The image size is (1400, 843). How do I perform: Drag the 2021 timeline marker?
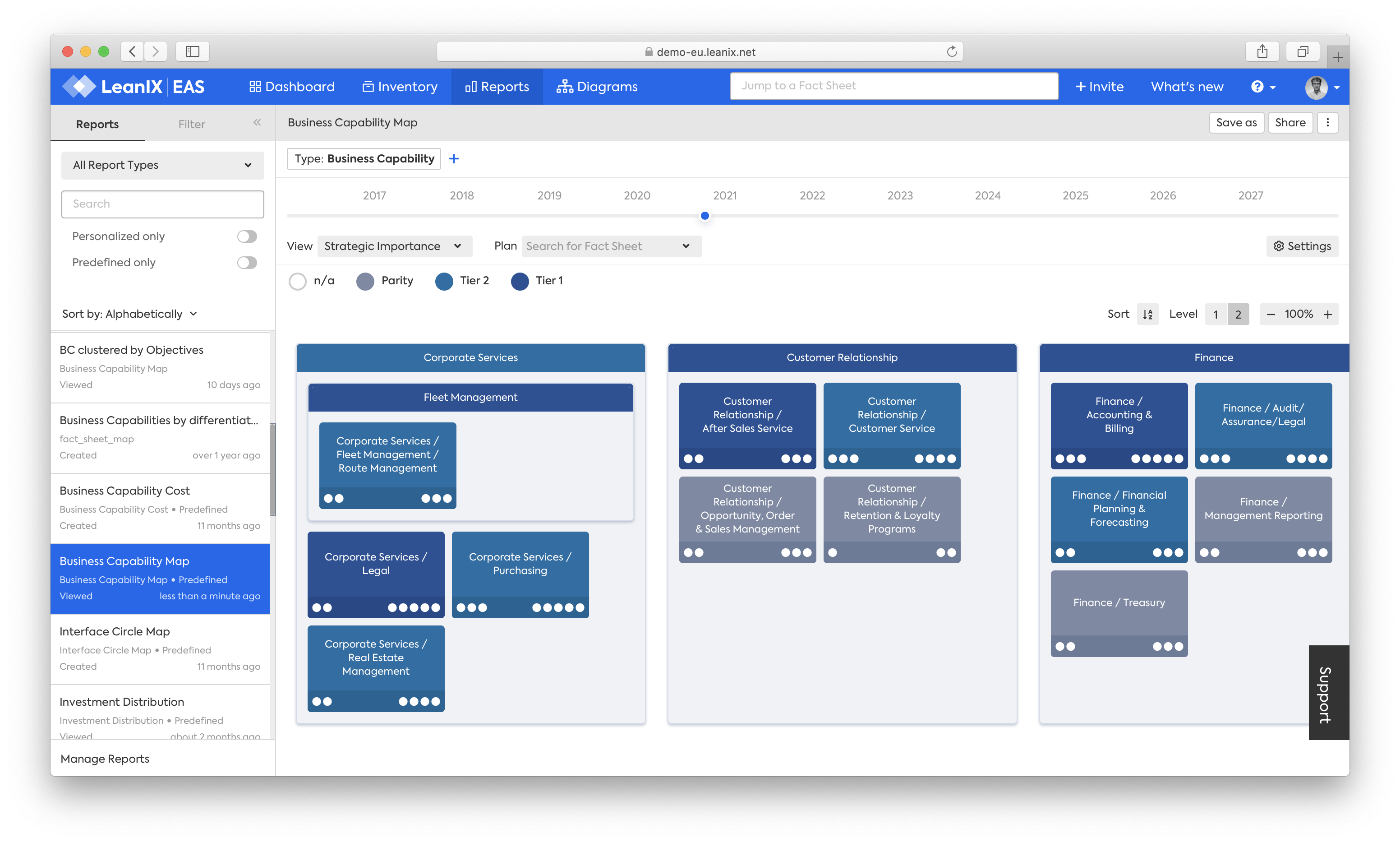[x=705, y=216]
